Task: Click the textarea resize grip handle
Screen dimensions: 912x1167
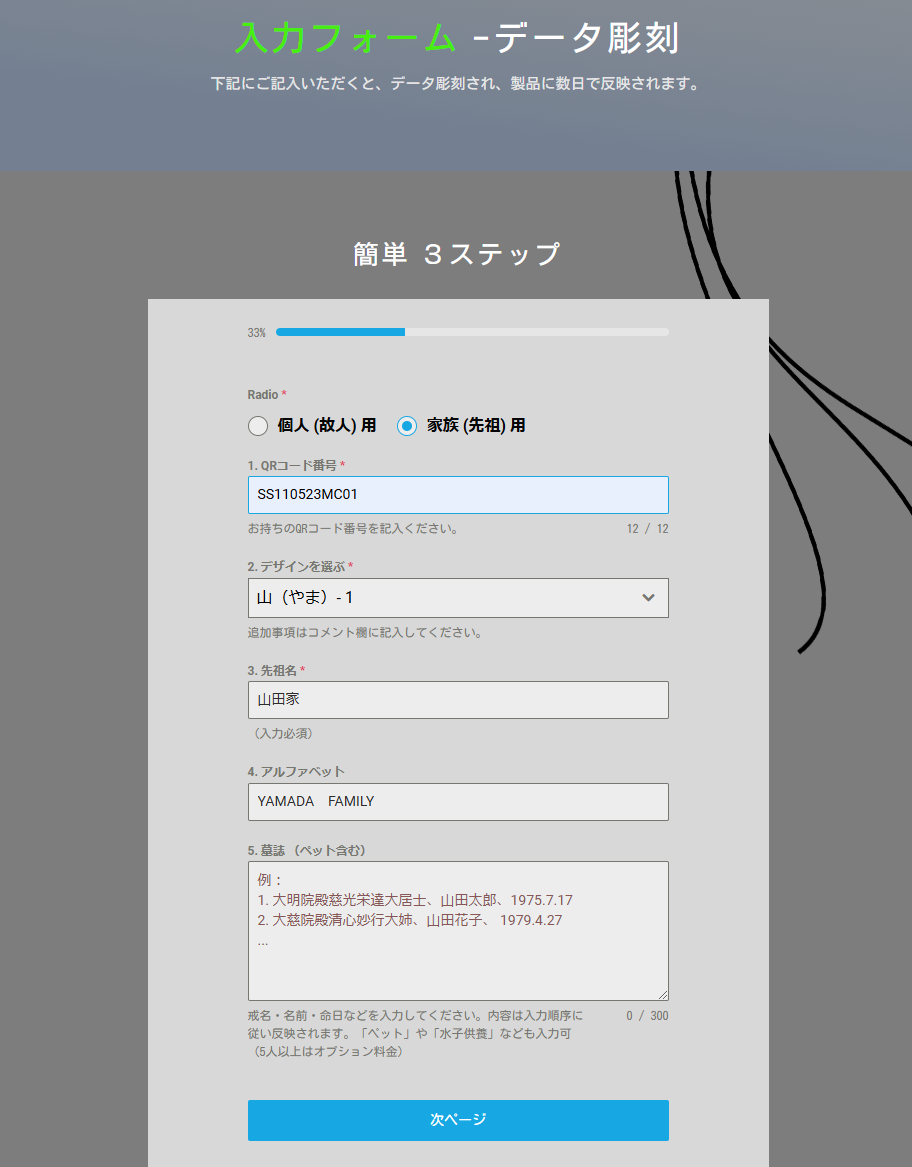Action: [x=663, y=994]
